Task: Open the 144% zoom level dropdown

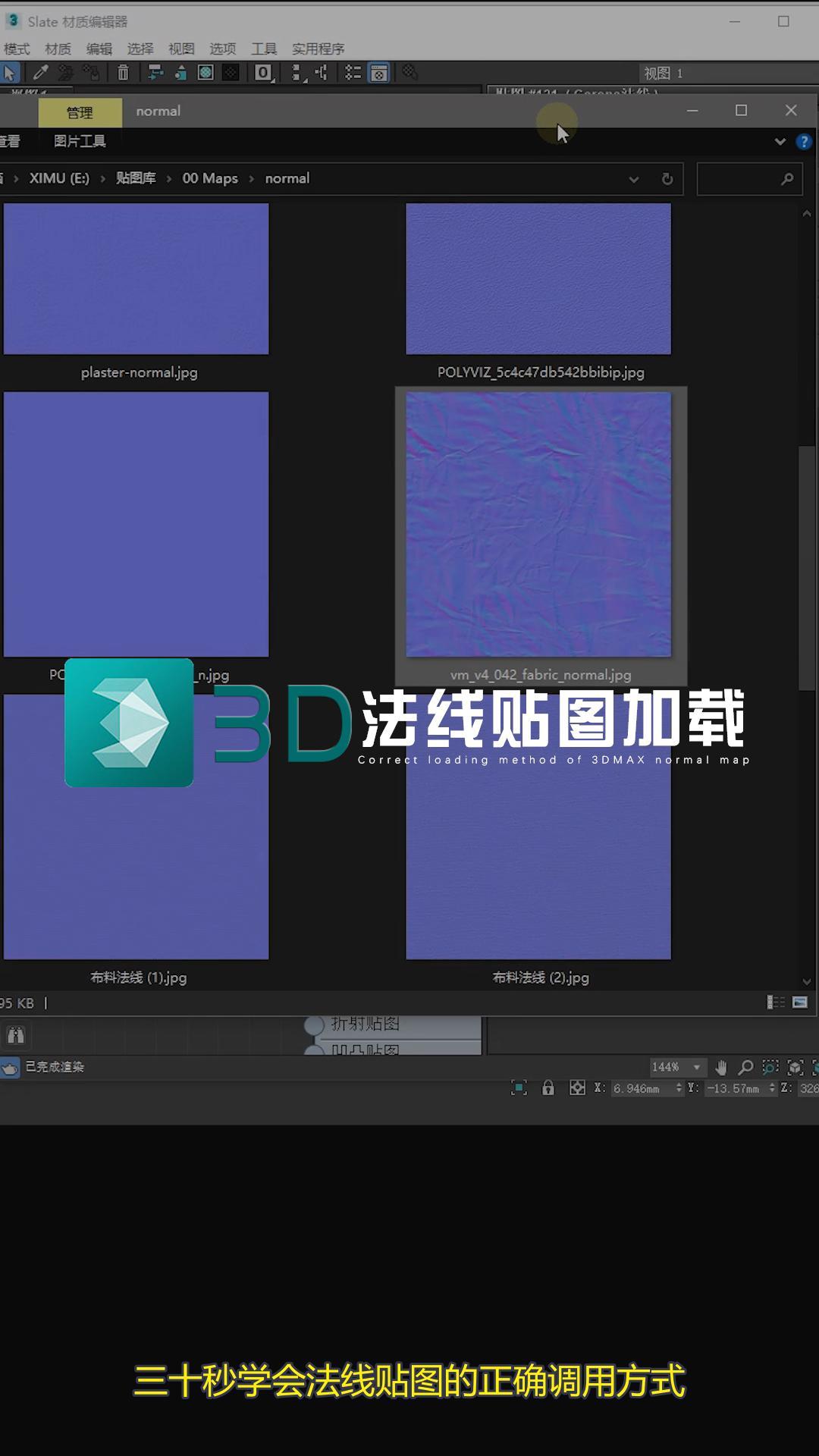Action: (x=697, y=1068)
